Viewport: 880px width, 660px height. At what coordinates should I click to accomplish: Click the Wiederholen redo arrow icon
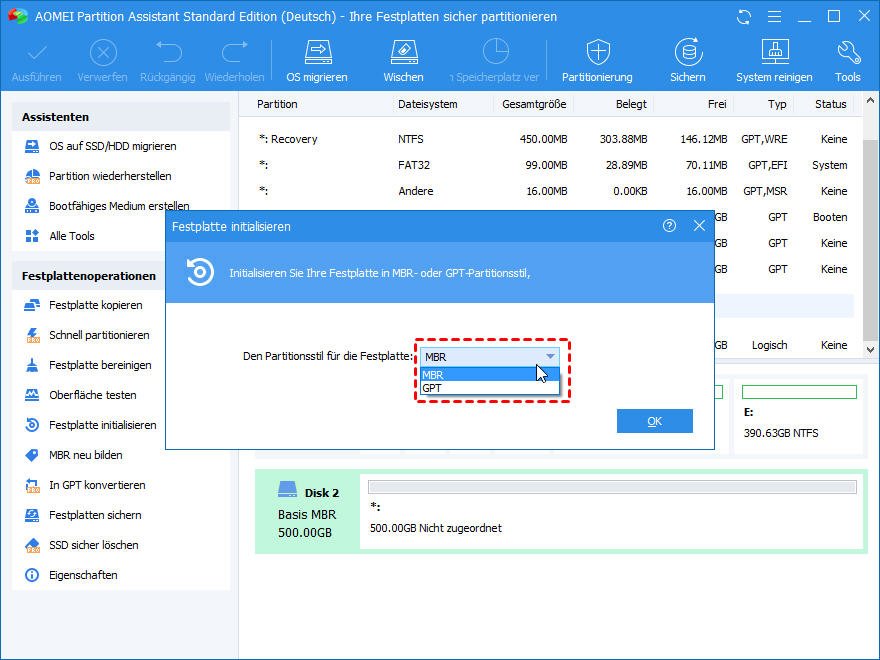click(235, 53)
